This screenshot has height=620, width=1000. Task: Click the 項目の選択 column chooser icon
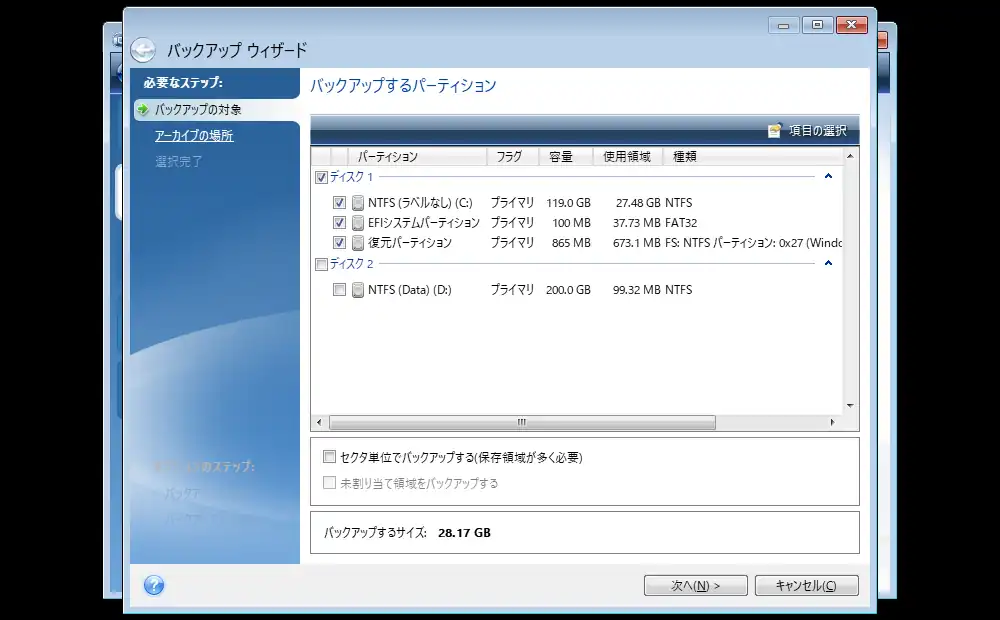pyautogui.click(x=774, y=130)
